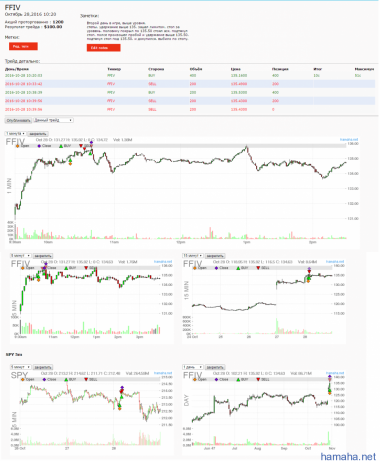Image resolution: width=380 pixels, height=461 pixels.
Task: Click the purple close marker on SPY chart
Action: (122, 387)
